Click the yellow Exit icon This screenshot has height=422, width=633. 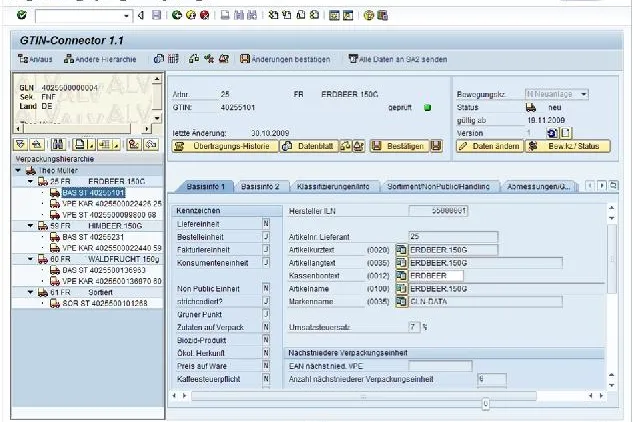coord(191,15)
